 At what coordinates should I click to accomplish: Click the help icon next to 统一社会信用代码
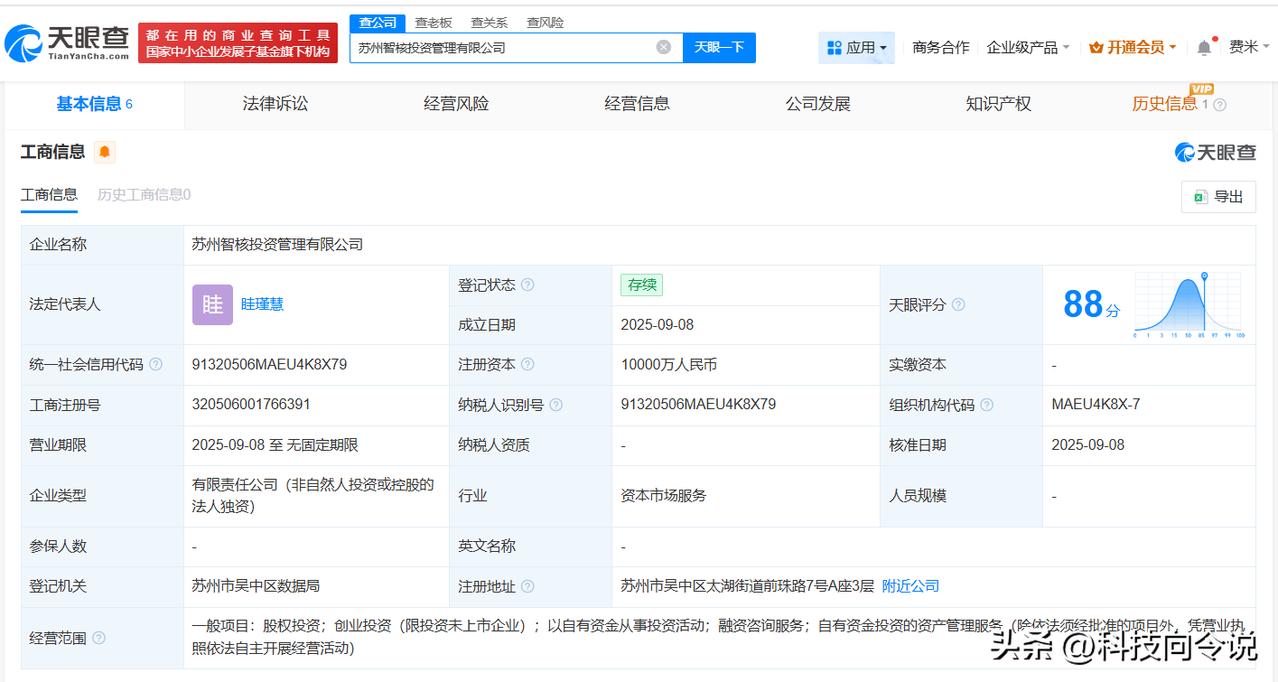coord(156,365)
